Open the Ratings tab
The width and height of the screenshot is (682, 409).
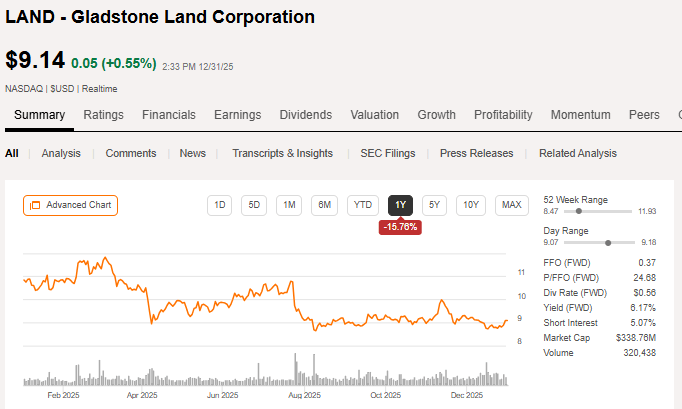point(104,115)
